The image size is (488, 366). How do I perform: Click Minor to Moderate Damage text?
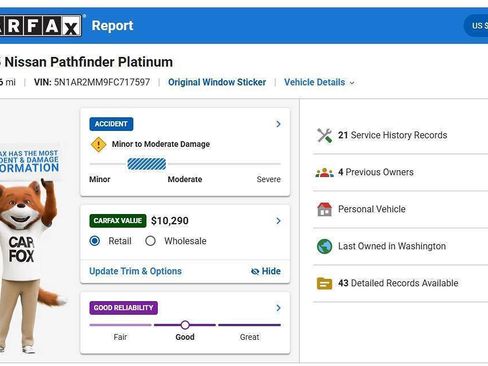[161, 144]
